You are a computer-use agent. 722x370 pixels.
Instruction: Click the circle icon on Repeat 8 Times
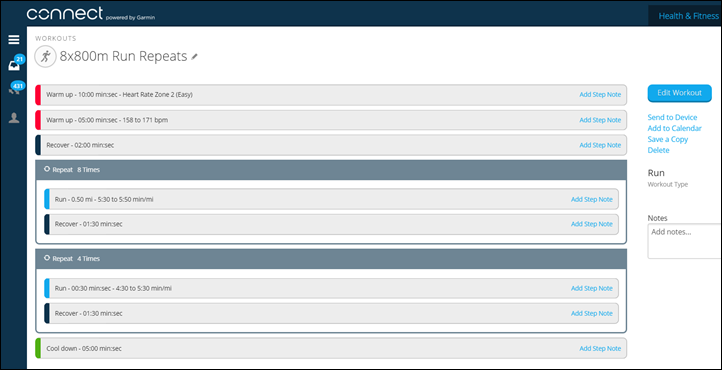pos(47,169)
